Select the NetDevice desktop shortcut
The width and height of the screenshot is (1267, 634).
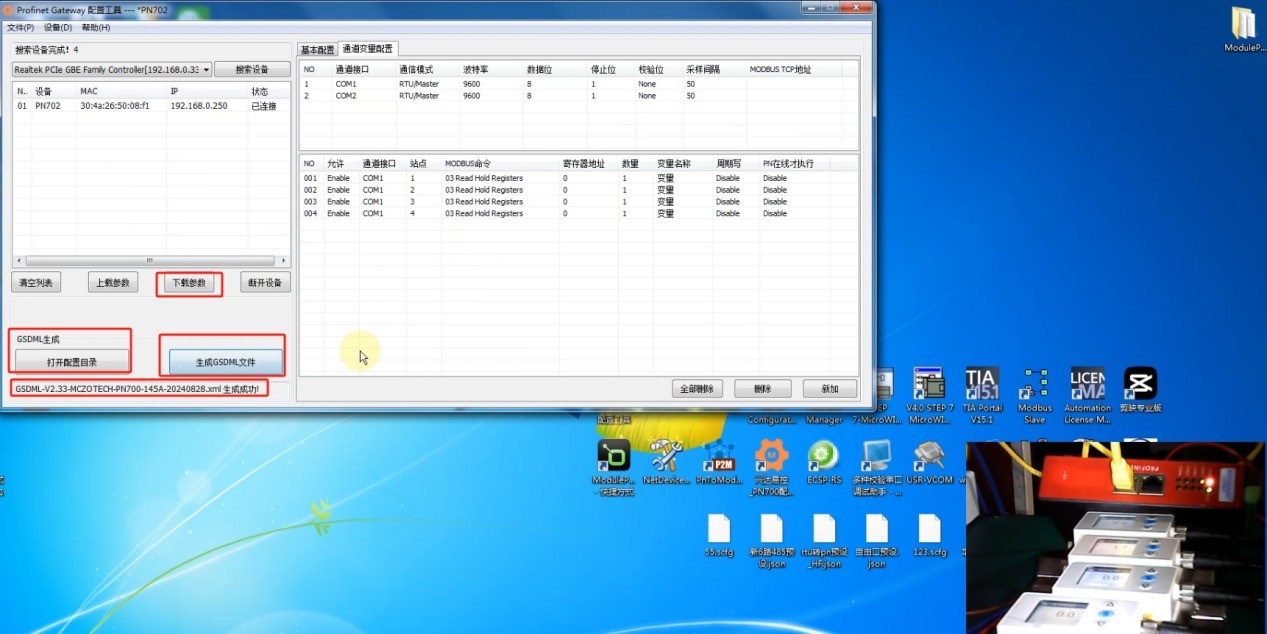(666, 464)
